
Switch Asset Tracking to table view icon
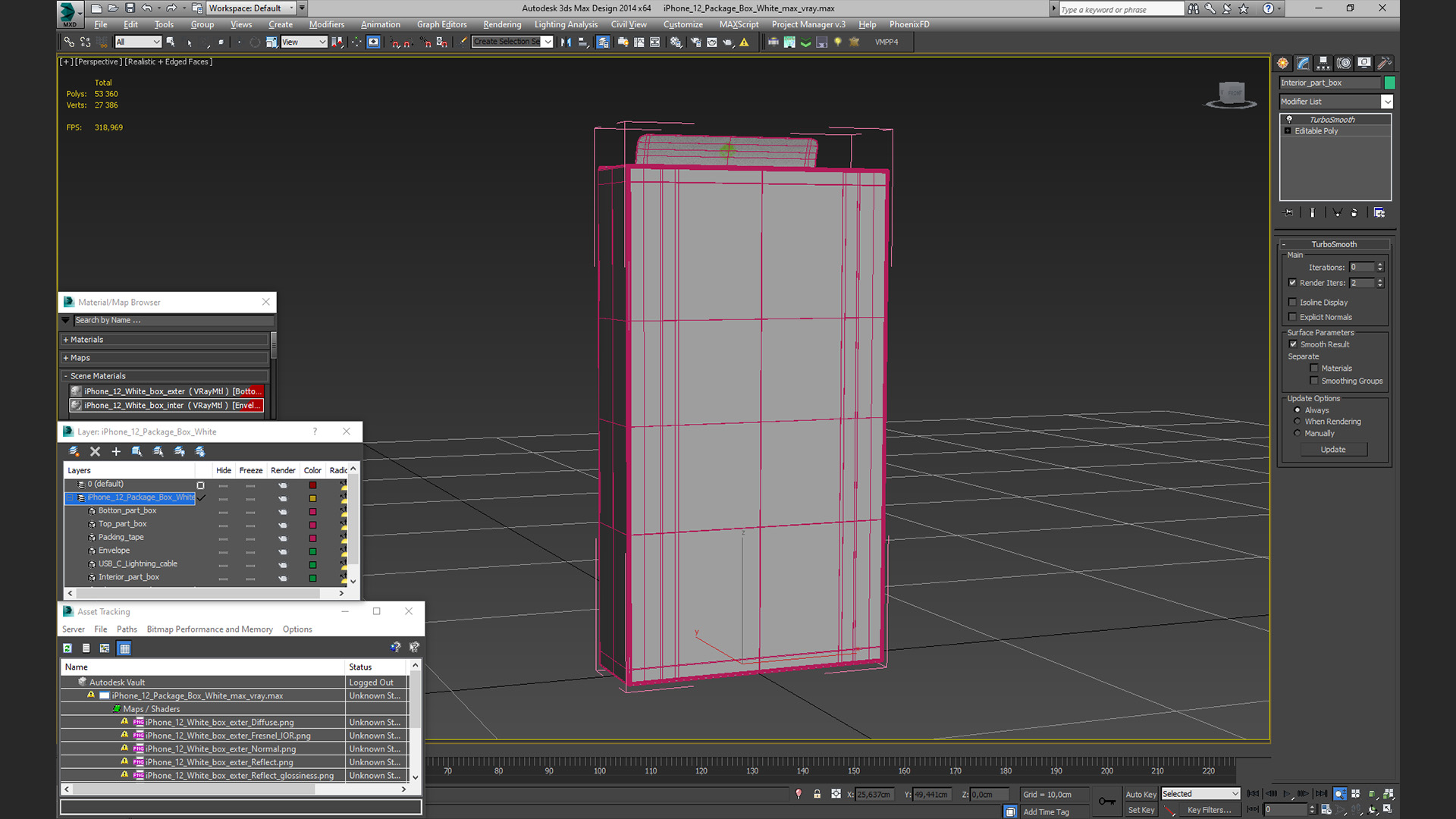(124, 648)
